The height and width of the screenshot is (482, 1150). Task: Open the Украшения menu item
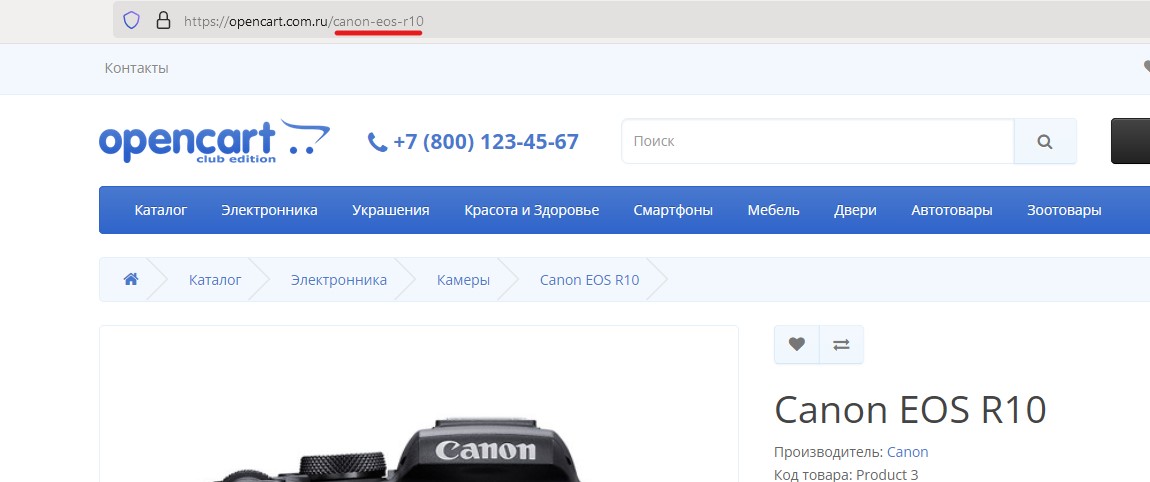(390, 211)
